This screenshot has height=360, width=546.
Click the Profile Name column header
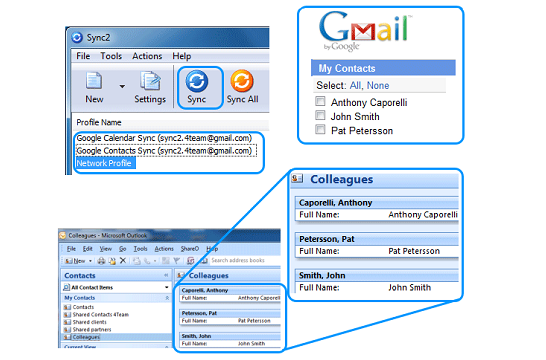[x=99, y=123]
